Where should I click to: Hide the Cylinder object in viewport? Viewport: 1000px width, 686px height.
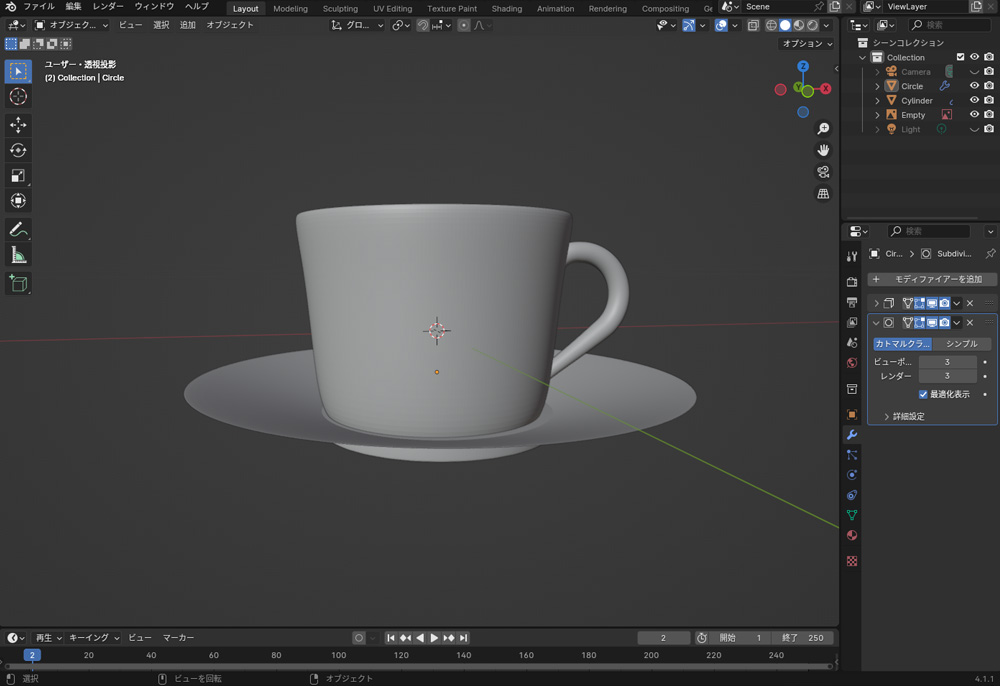(974, 101)
